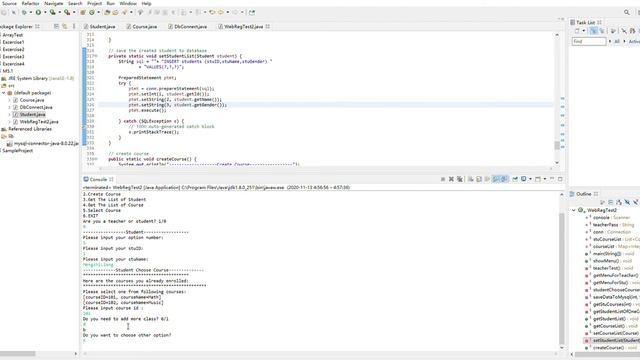The height and width of the screenshot is (360, 640).
Task: Open the Navigate menu
Action: [x=53, y=3]
